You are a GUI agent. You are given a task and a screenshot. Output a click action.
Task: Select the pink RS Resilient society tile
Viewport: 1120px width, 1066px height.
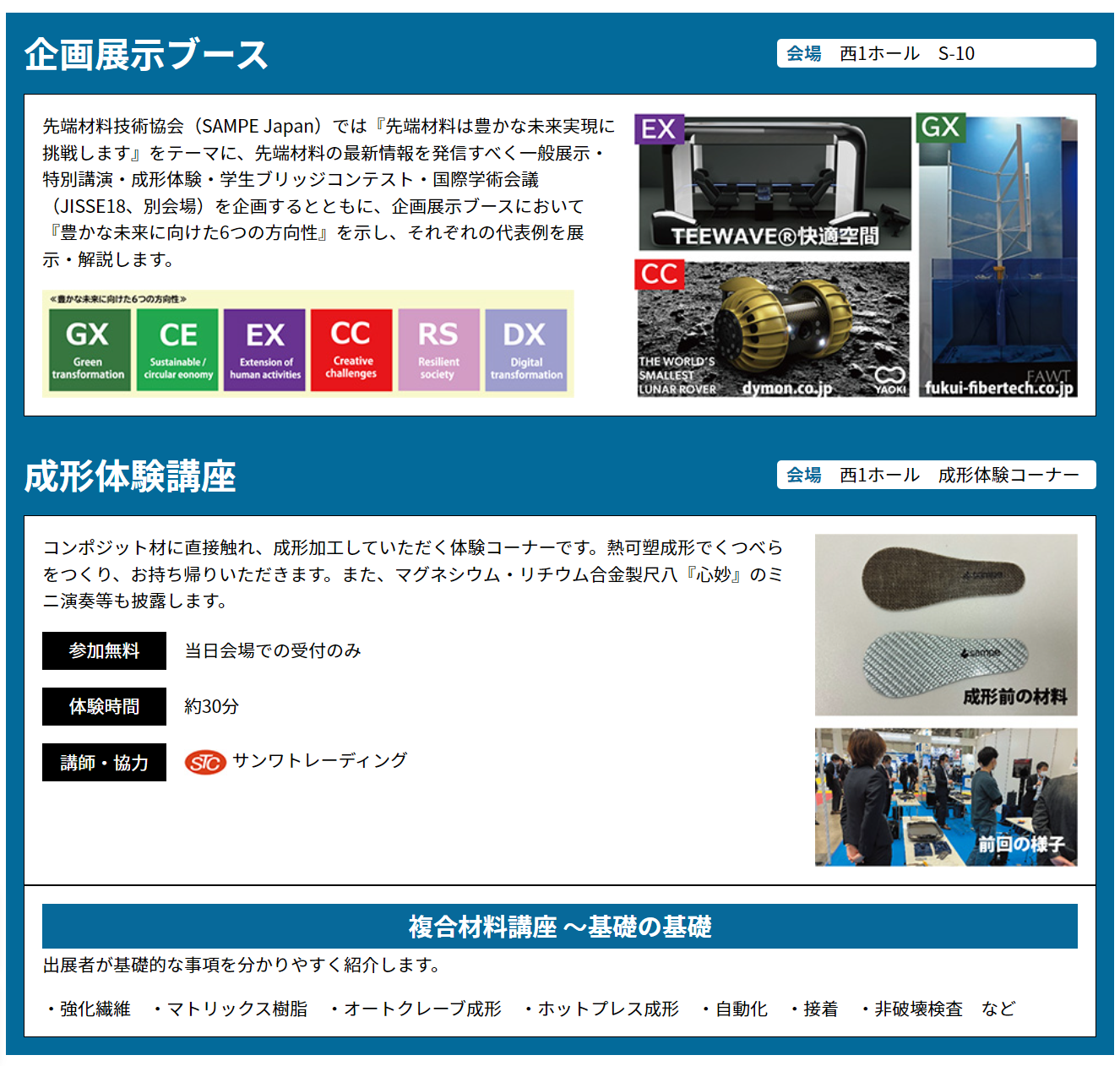(438, 350)
